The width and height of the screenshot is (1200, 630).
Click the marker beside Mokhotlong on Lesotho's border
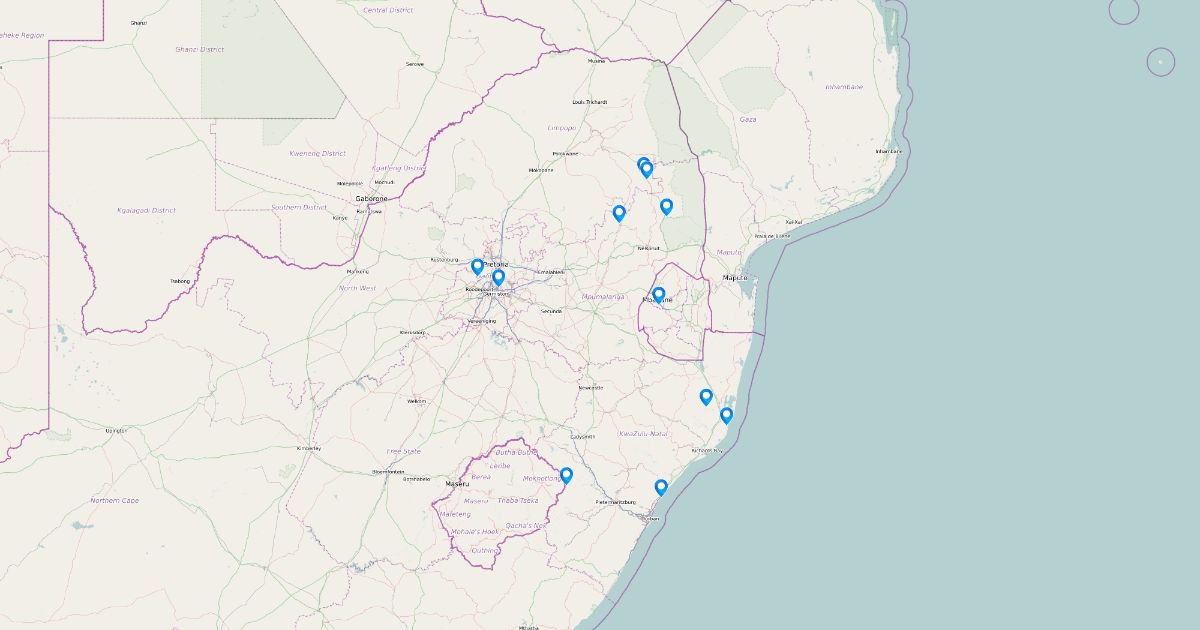566,475
